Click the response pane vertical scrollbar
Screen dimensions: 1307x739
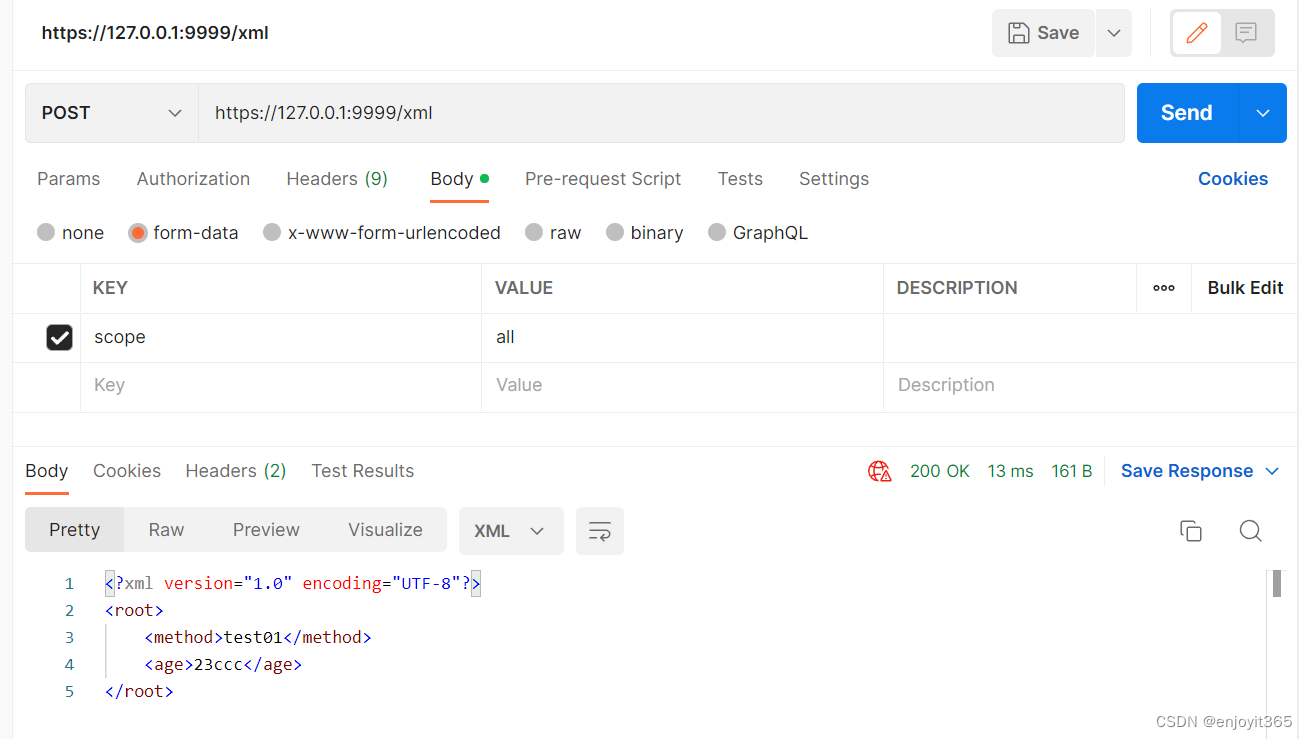tap(1277, 583)
